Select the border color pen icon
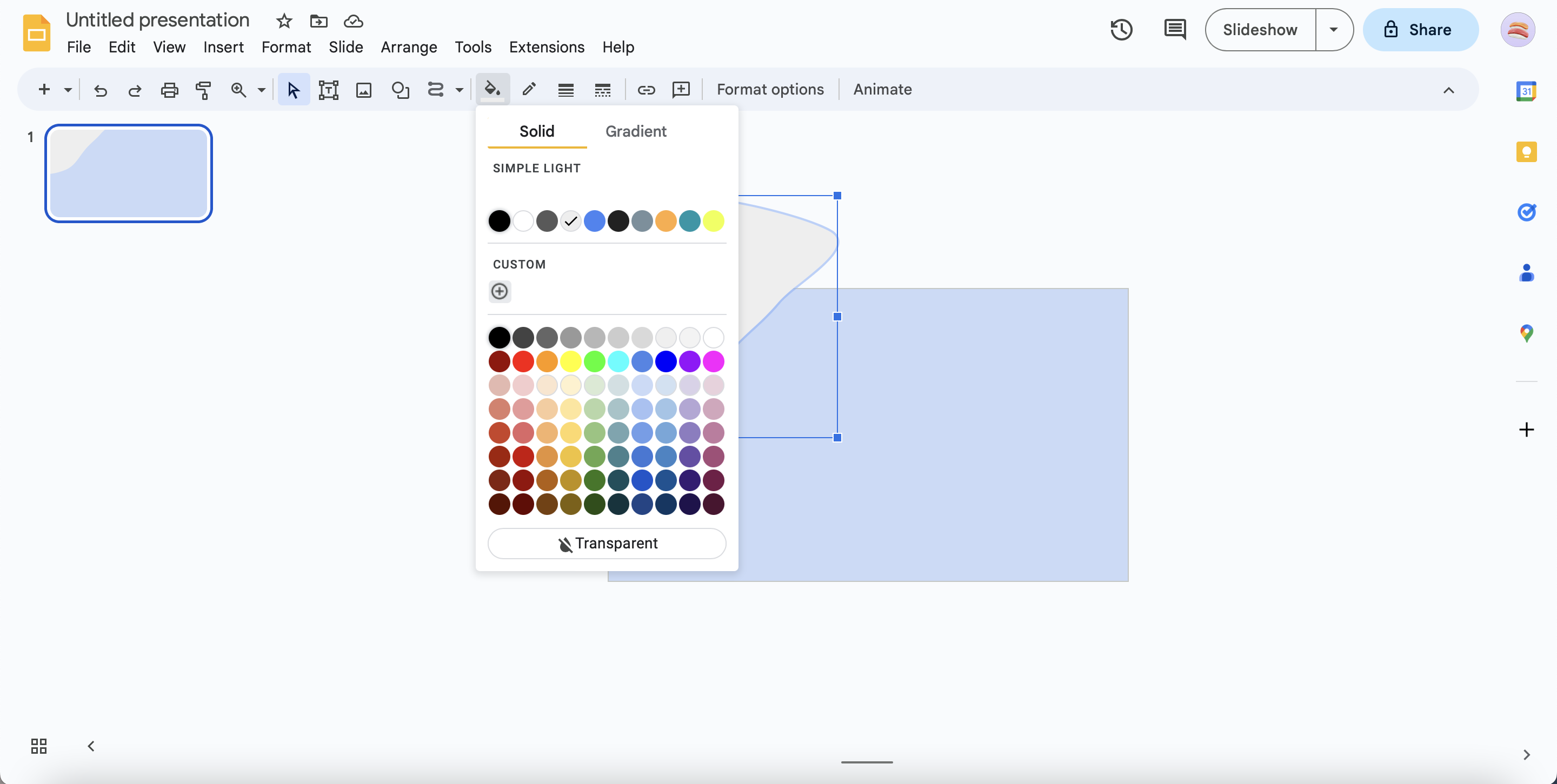 tap(529, 90)
